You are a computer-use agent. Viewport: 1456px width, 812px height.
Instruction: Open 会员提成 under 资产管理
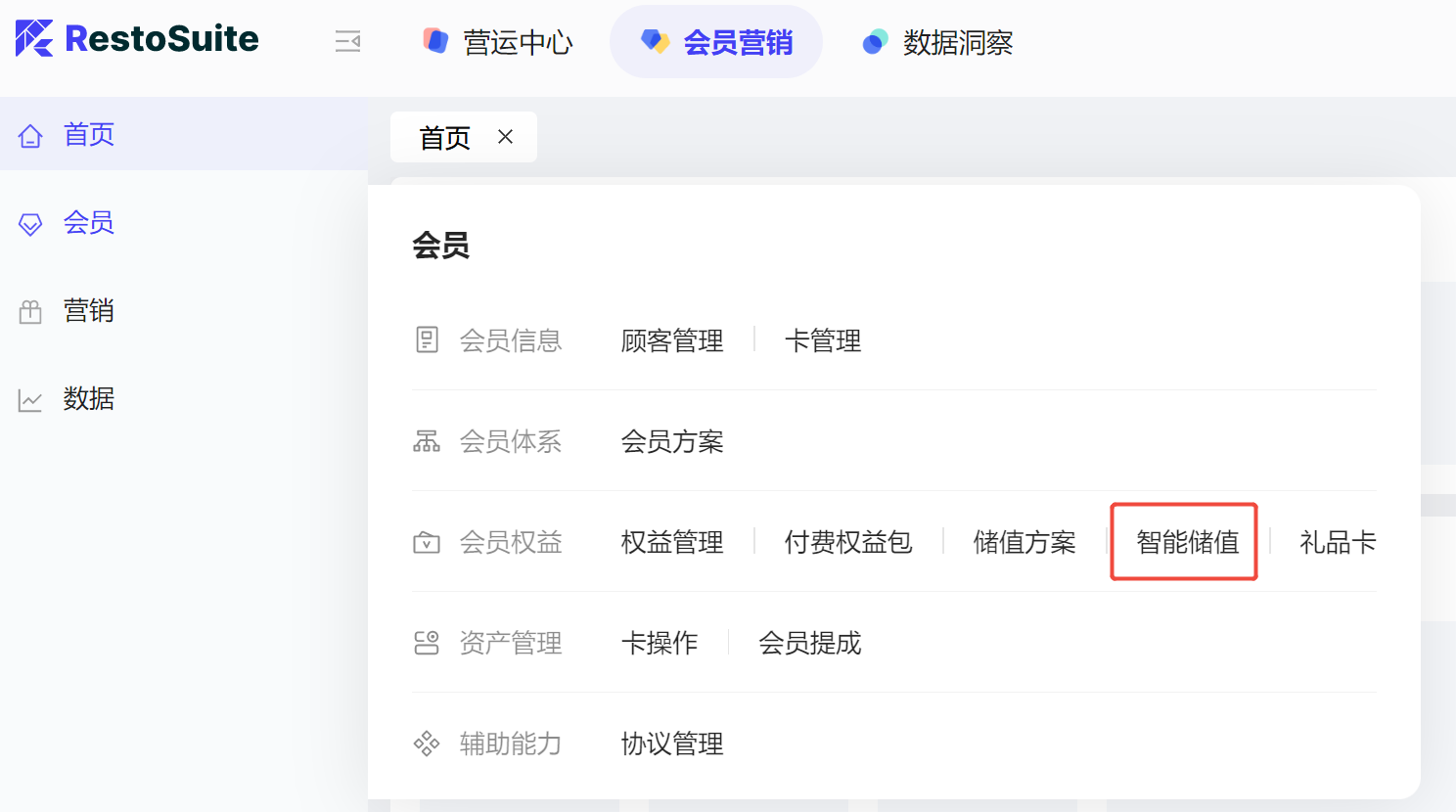click(x=810, y=643)
